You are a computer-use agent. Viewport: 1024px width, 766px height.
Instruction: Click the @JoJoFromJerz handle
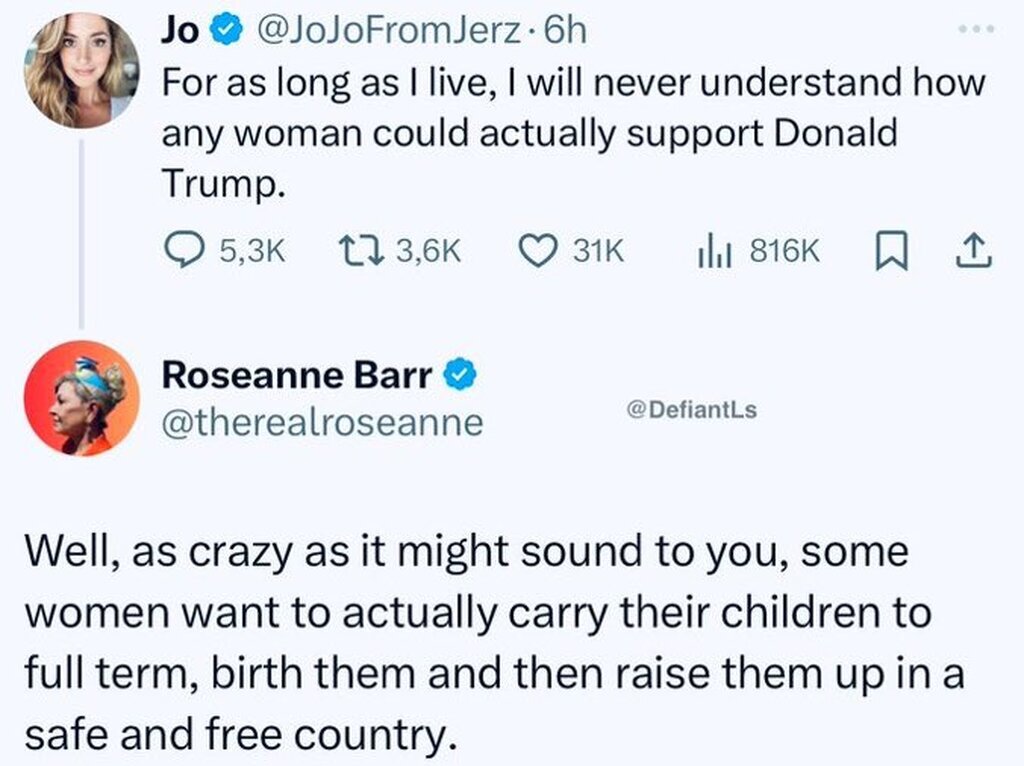389,32
